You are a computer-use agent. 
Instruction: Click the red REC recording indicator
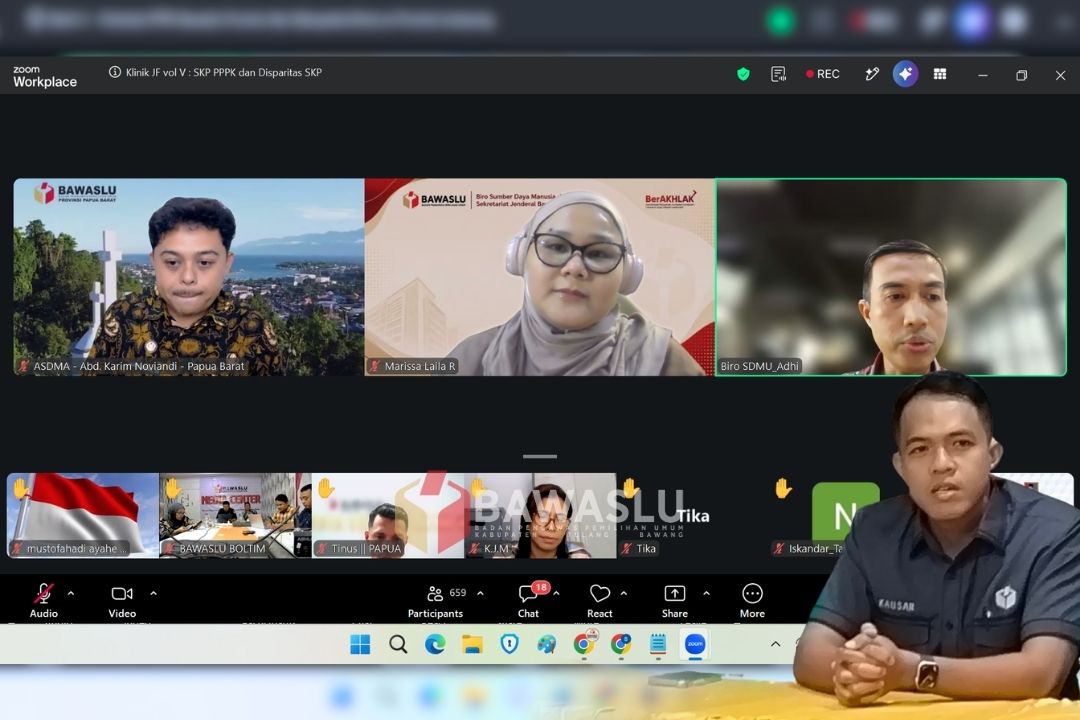[x=823, y=74]
